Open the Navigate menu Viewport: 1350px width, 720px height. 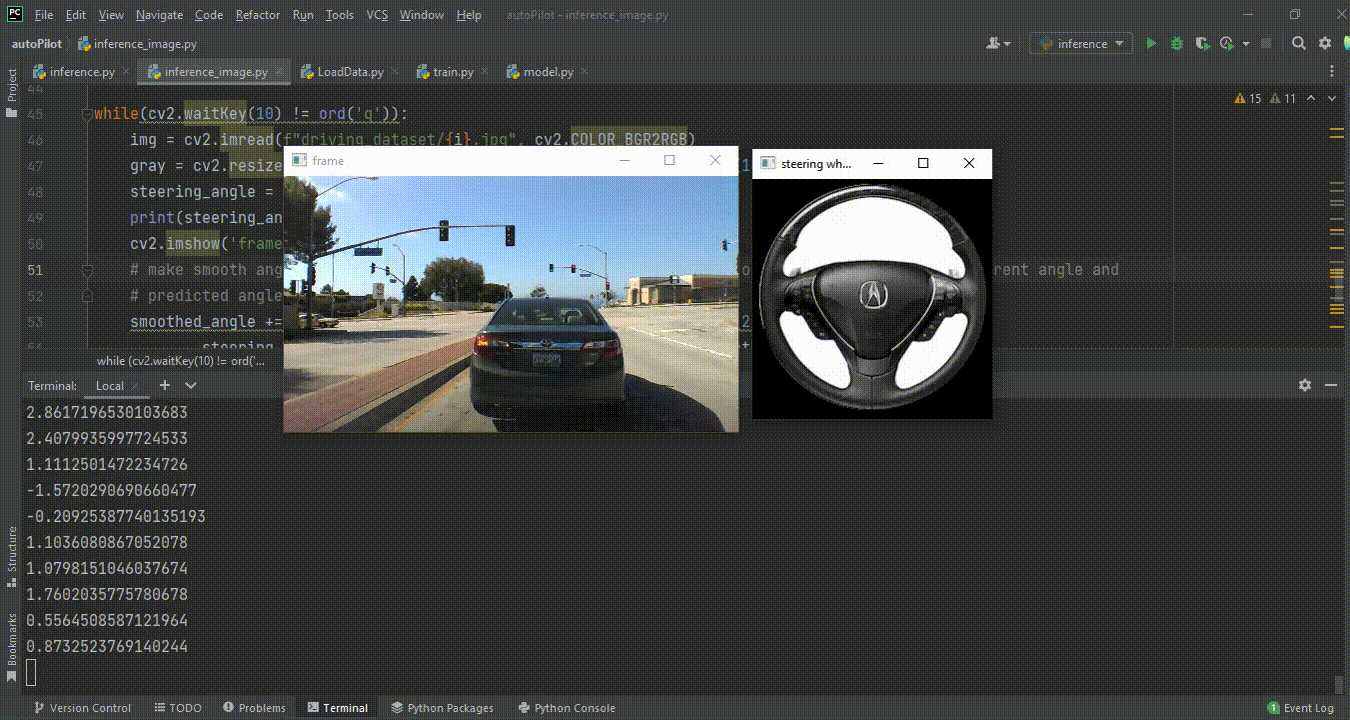(159, 15)
